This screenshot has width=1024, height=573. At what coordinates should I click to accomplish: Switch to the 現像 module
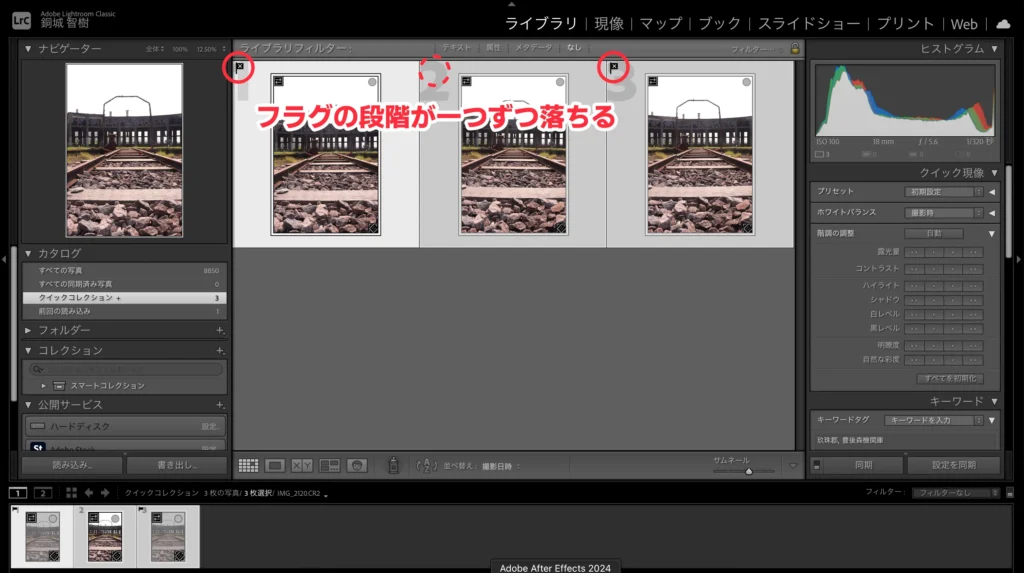coord(608,23)
